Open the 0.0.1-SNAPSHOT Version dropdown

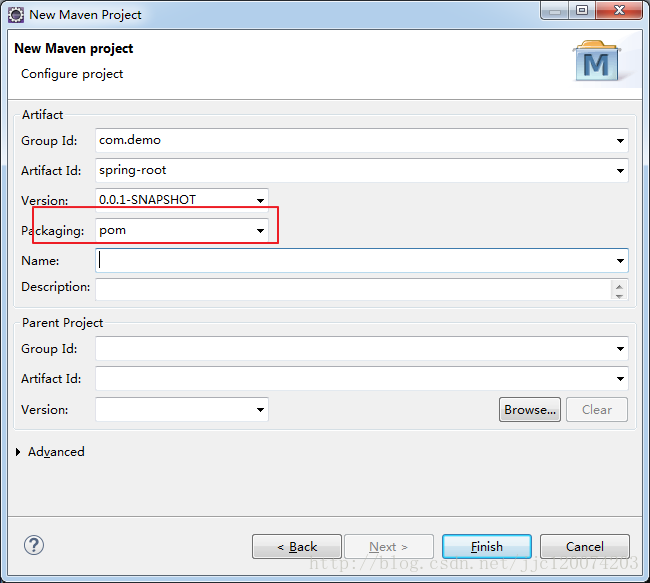(x=260, y=200)
